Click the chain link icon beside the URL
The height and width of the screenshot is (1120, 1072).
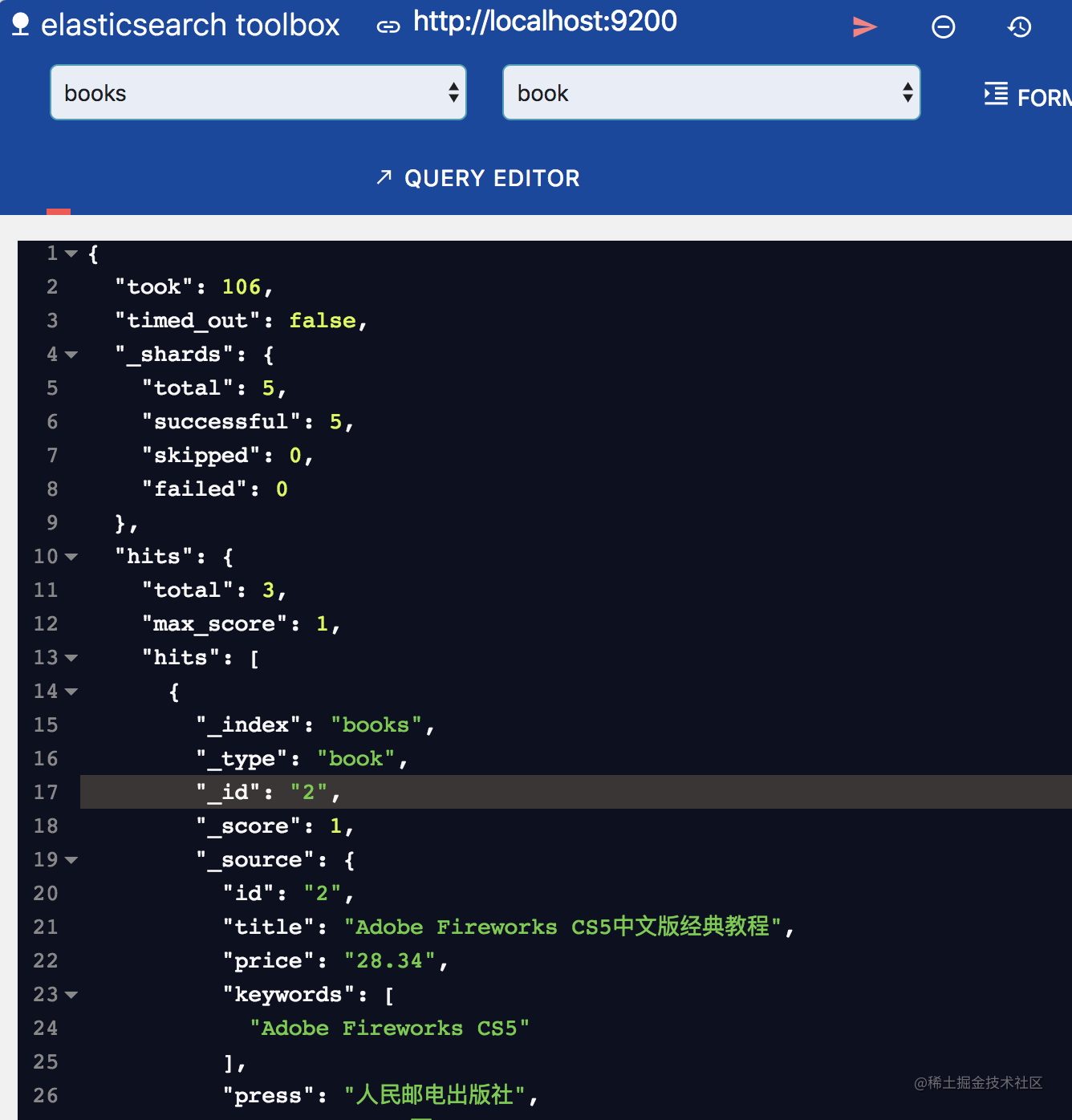[x=388, y=25]
